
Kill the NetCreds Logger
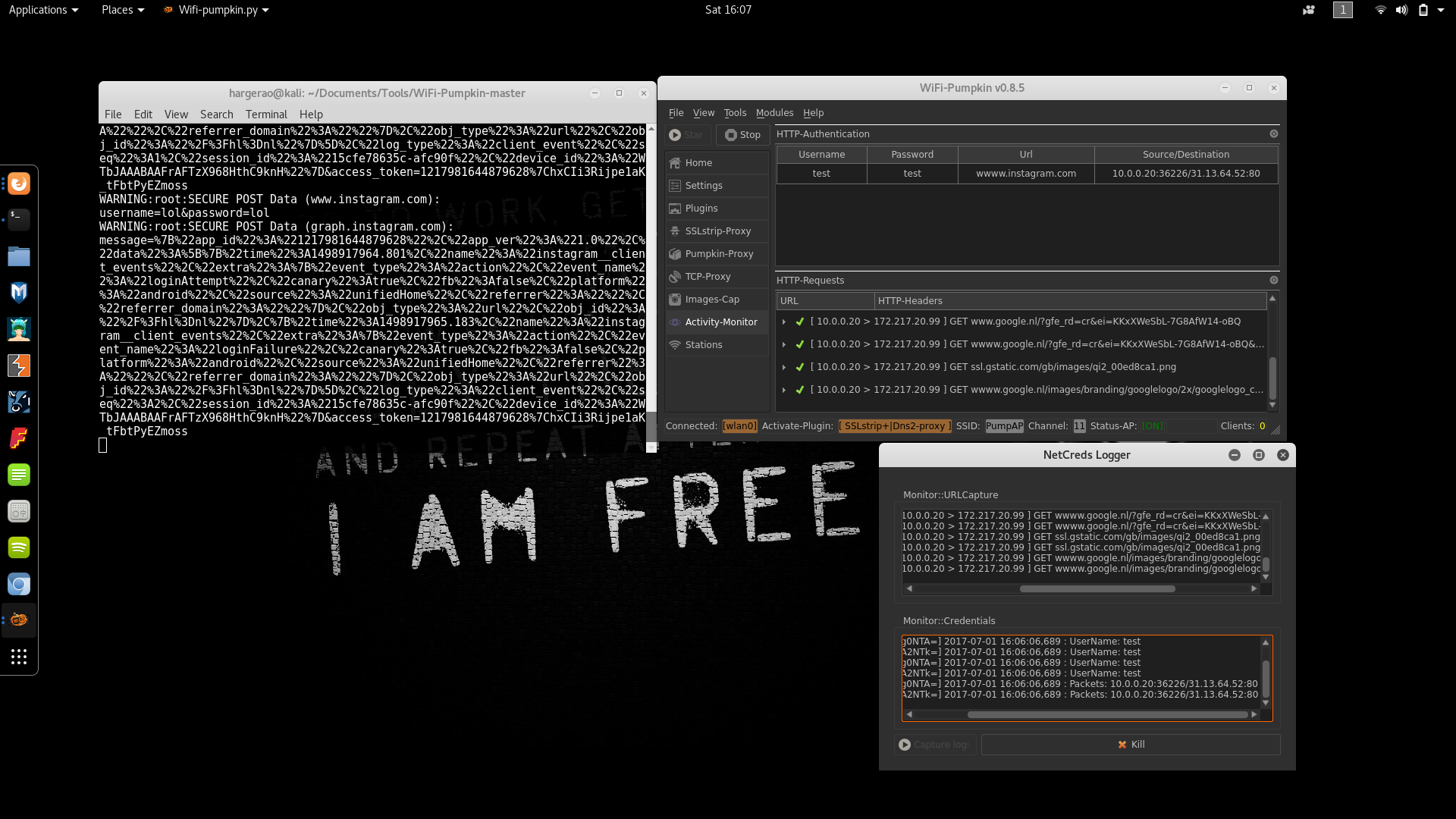[1131, 745]
